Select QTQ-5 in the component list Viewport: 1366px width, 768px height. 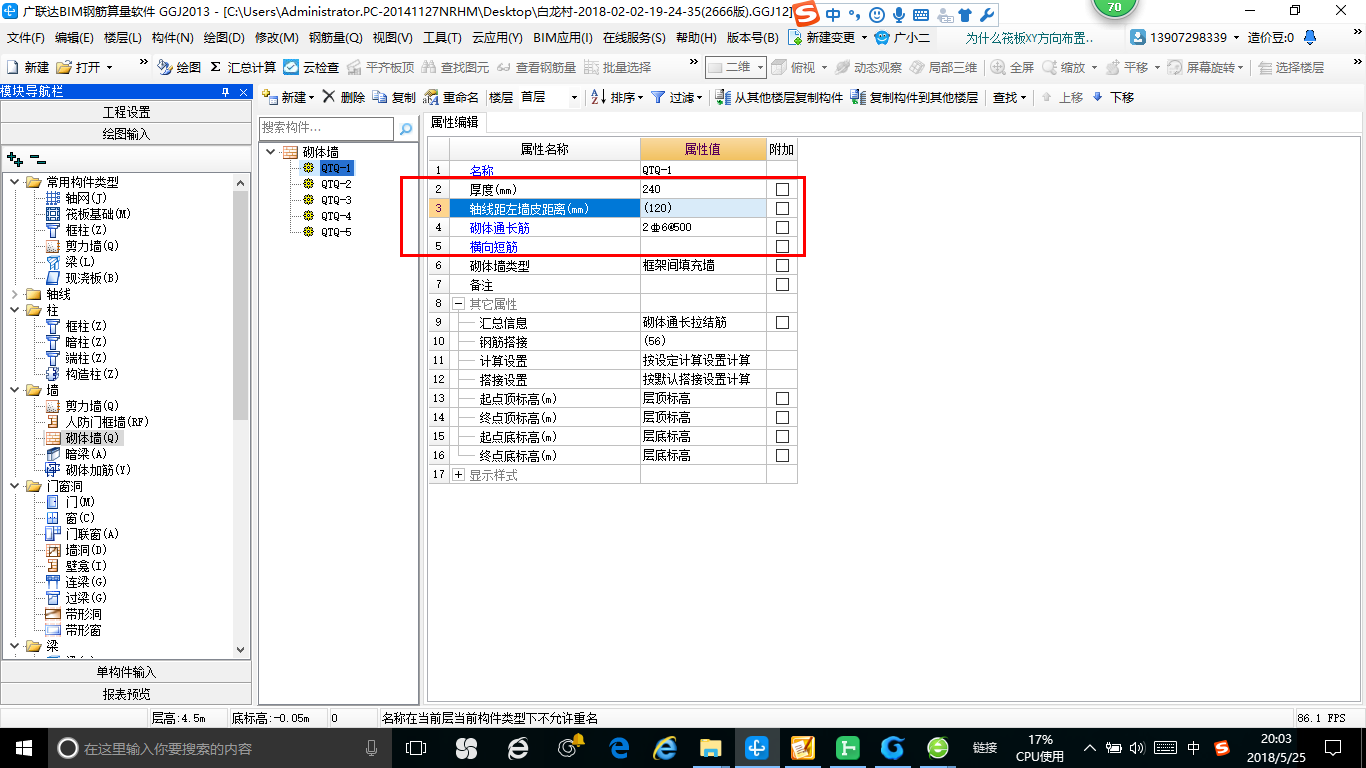coord(336,232)
